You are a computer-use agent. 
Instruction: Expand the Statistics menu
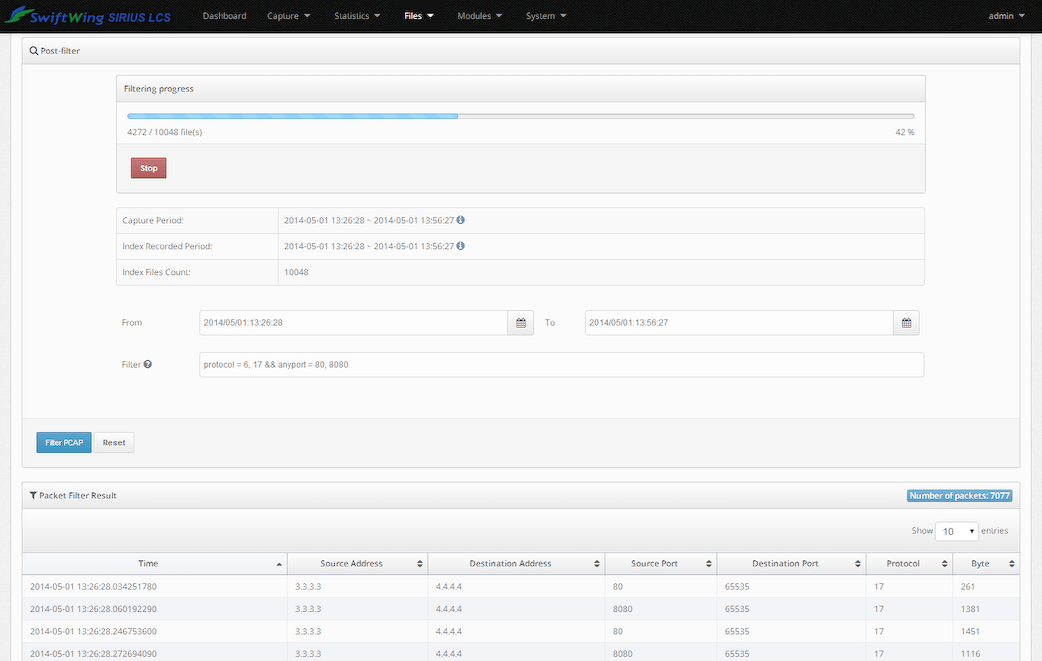click(x=357, y=16)
